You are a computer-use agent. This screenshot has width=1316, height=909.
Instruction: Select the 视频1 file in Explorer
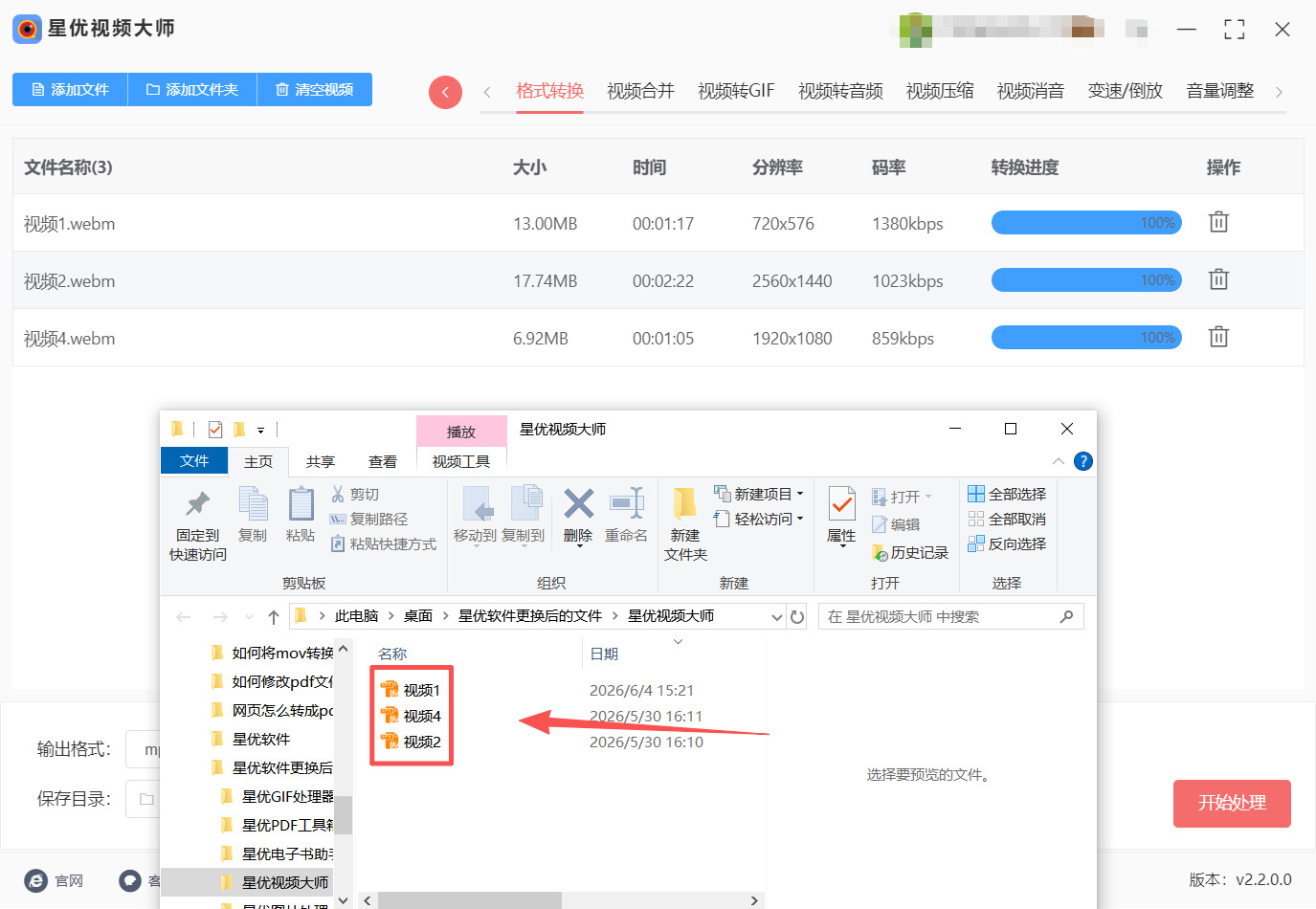tap(411, 690)
